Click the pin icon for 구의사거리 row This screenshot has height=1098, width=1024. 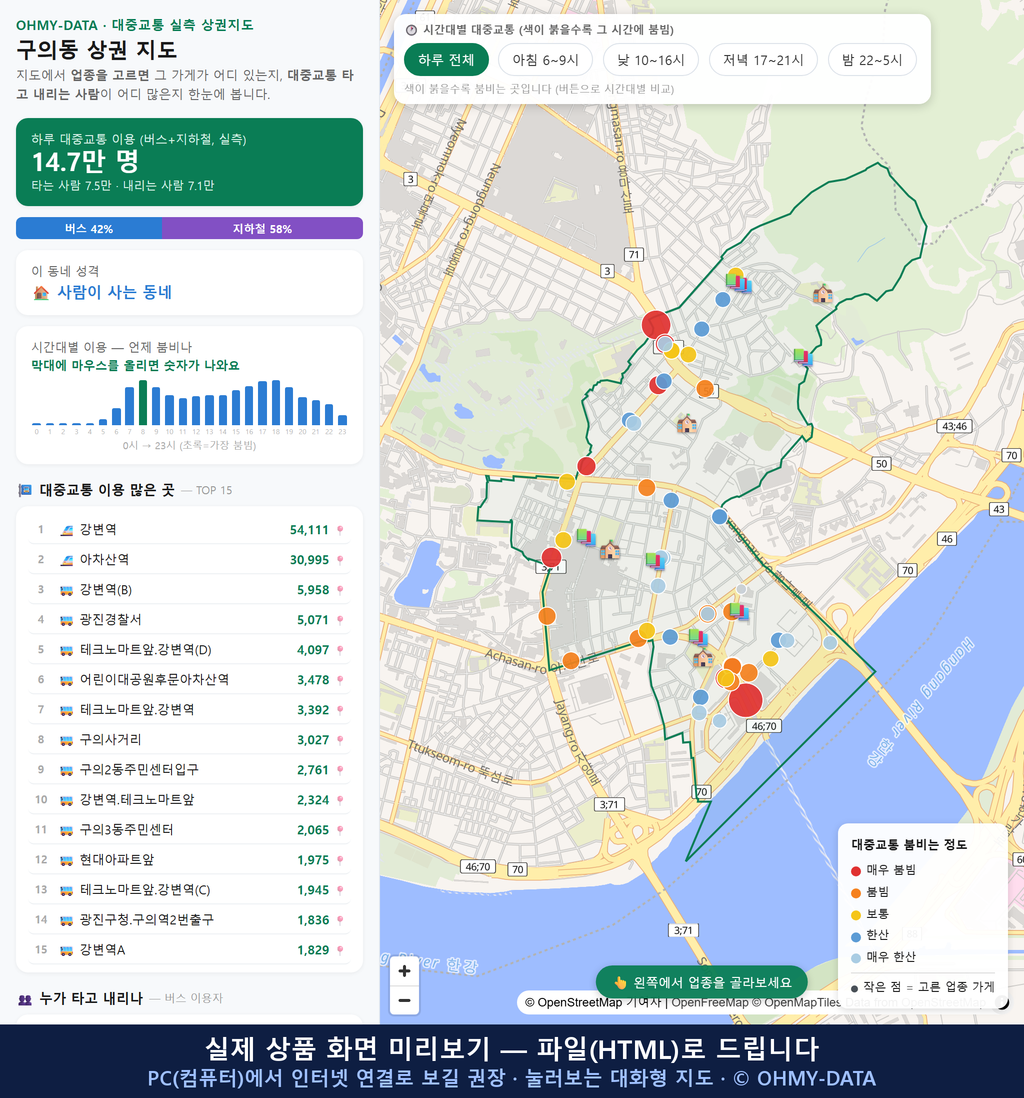[x=340, y=740]
